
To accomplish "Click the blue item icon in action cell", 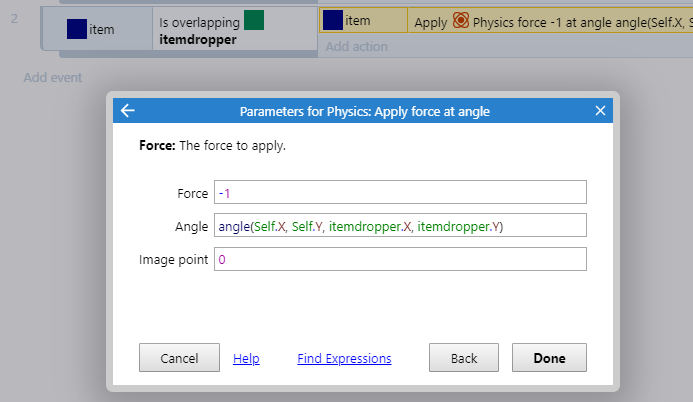I will pyautogui.click(x=333, y=20).
